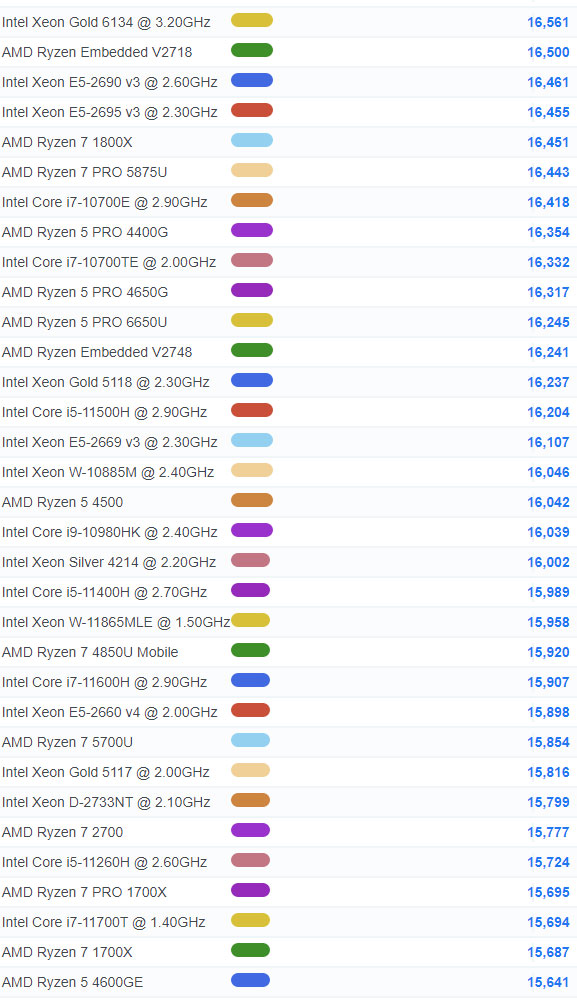The height and width of the screenshot is (1000, 577).
Task: Select AMD Ryzen 7 PRO 1700X name
Action: pyautogui.click(x=84, y=892)
